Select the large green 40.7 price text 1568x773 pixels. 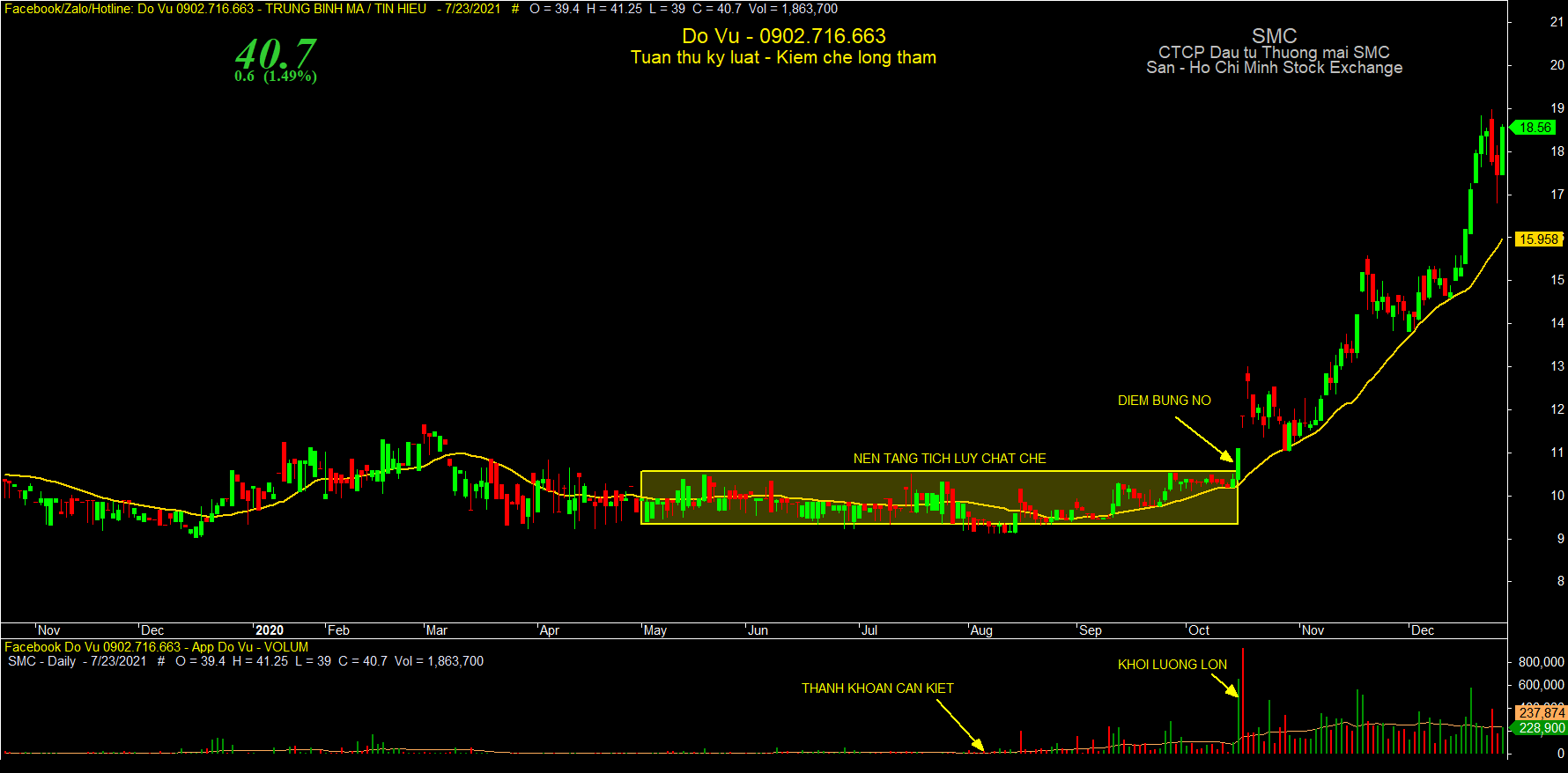click(x=275, y=54)
